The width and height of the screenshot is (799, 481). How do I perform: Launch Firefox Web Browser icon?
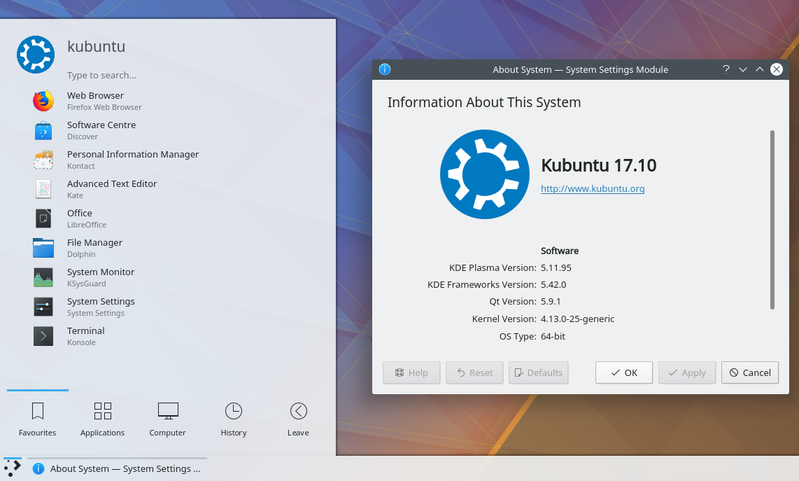click(43, 101)
